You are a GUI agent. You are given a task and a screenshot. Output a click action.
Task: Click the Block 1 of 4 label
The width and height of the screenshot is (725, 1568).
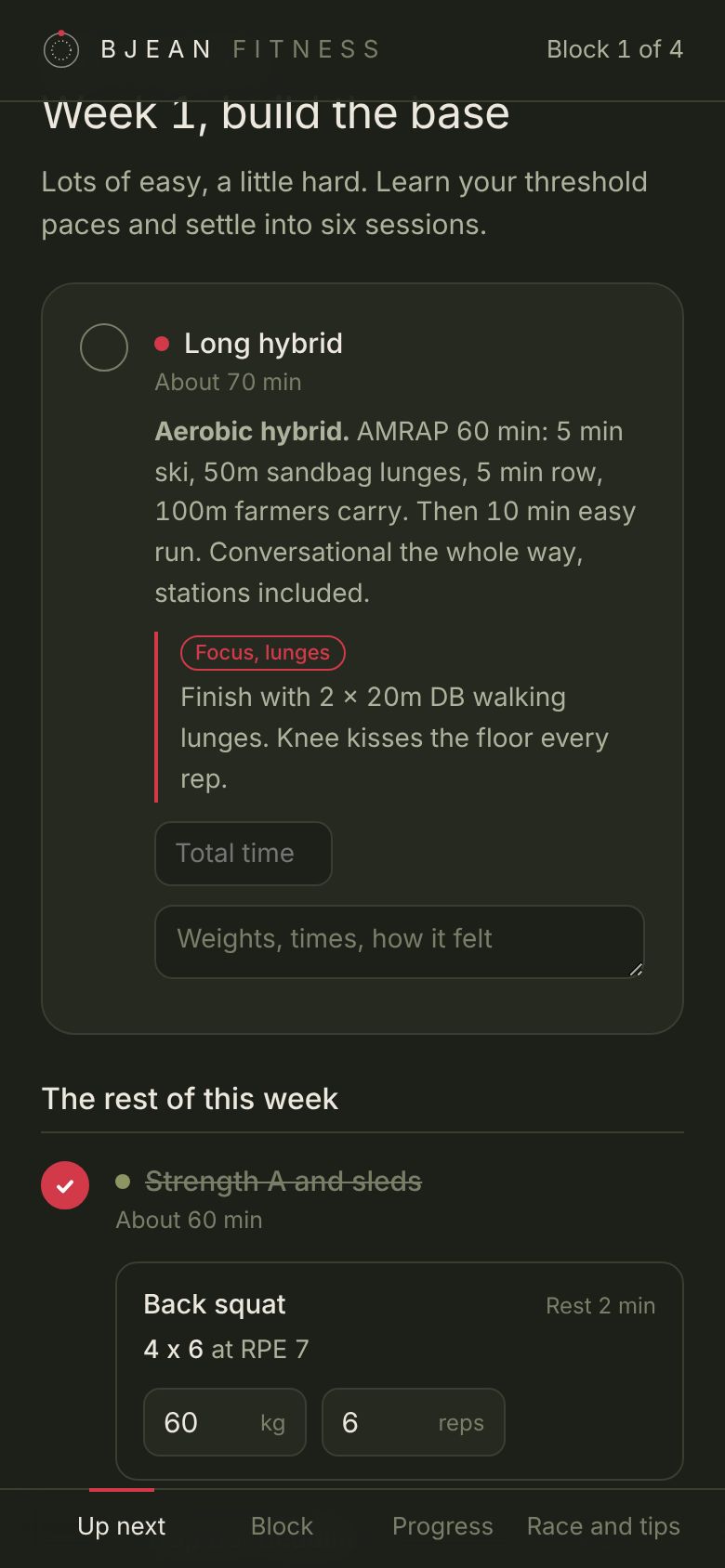tap(614, 49)
